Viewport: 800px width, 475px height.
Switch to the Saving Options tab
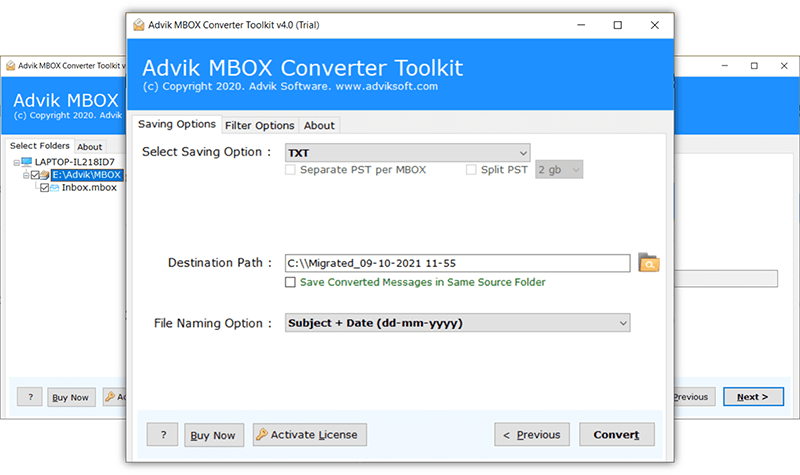[x=177, y=124]
